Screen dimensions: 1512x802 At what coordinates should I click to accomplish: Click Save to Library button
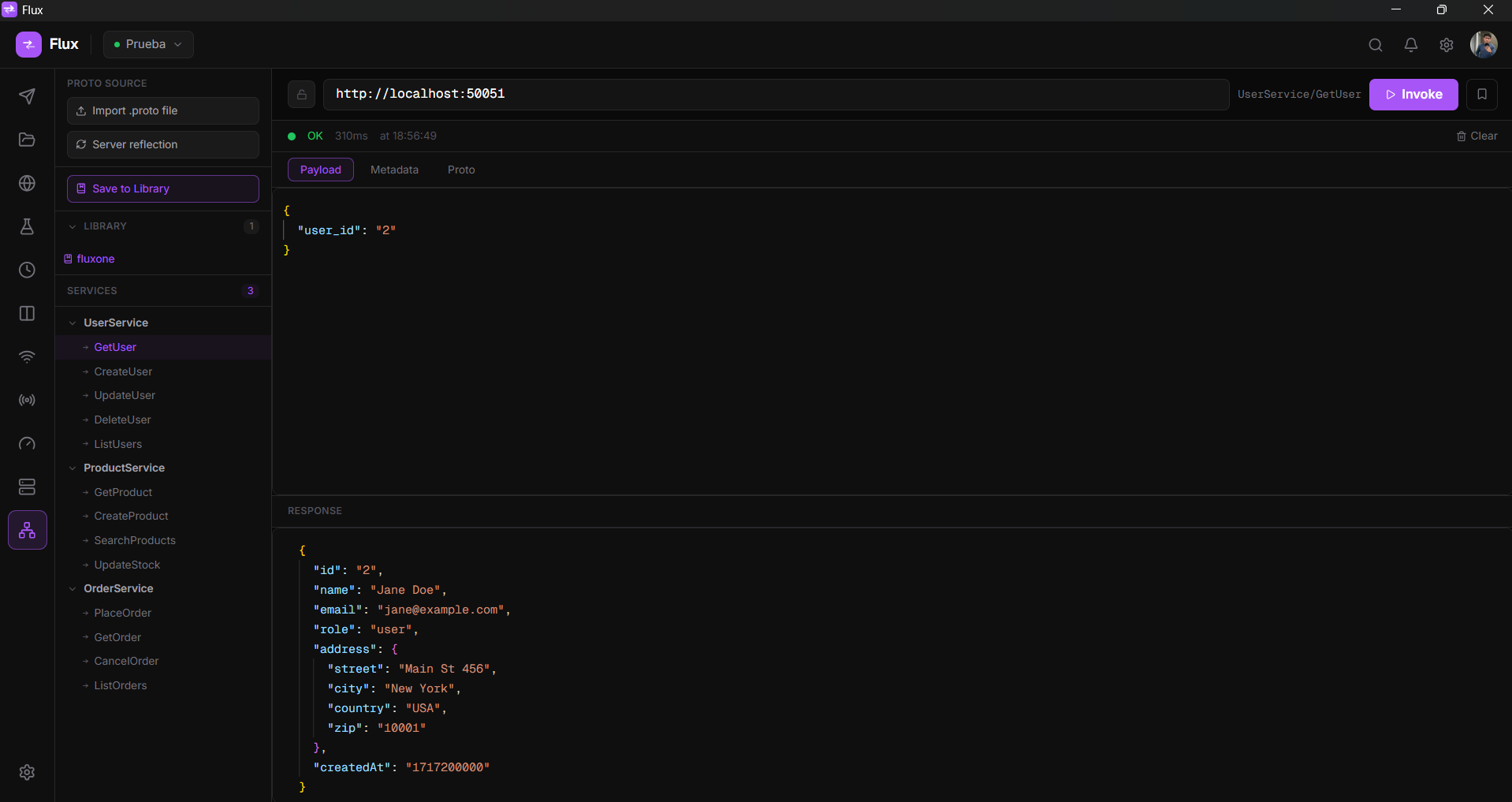pyautogui.click(x=163, y=188)
